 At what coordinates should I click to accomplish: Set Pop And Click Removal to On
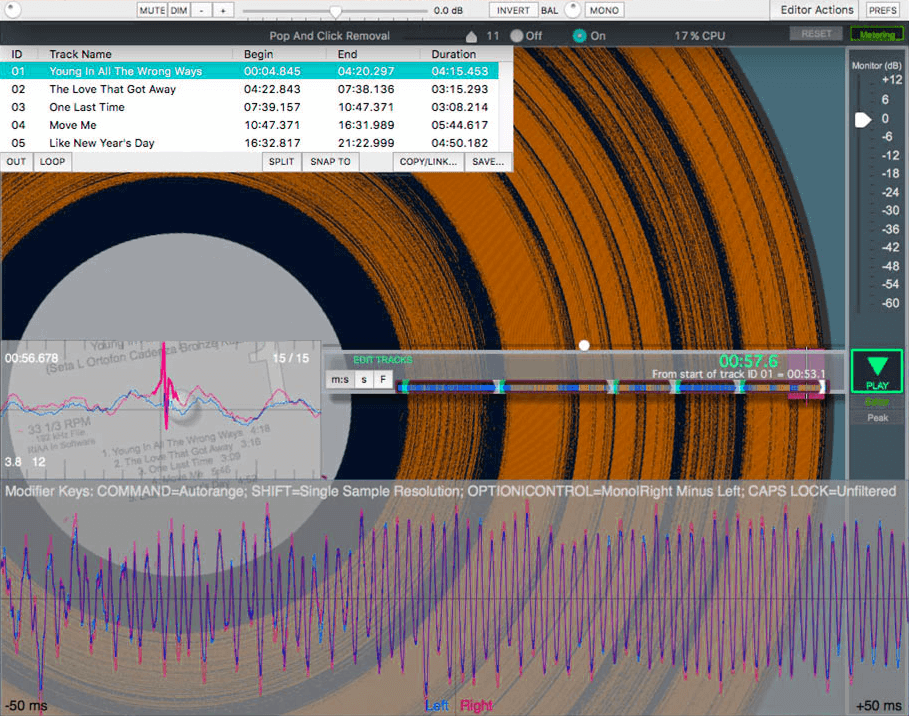pos(580,36)
